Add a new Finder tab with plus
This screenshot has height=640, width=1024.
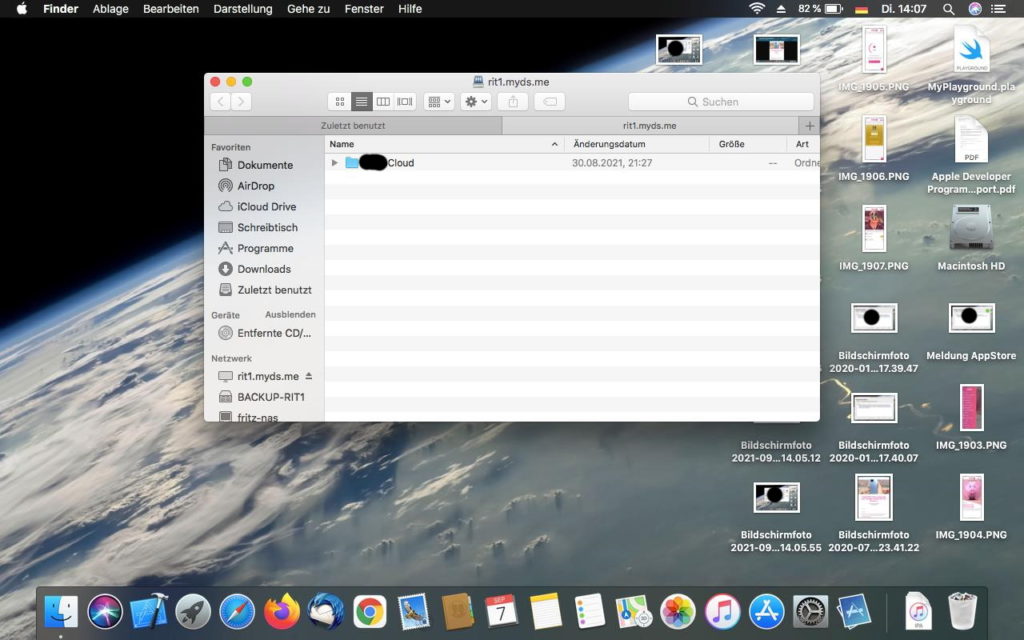tap(809, 125)
